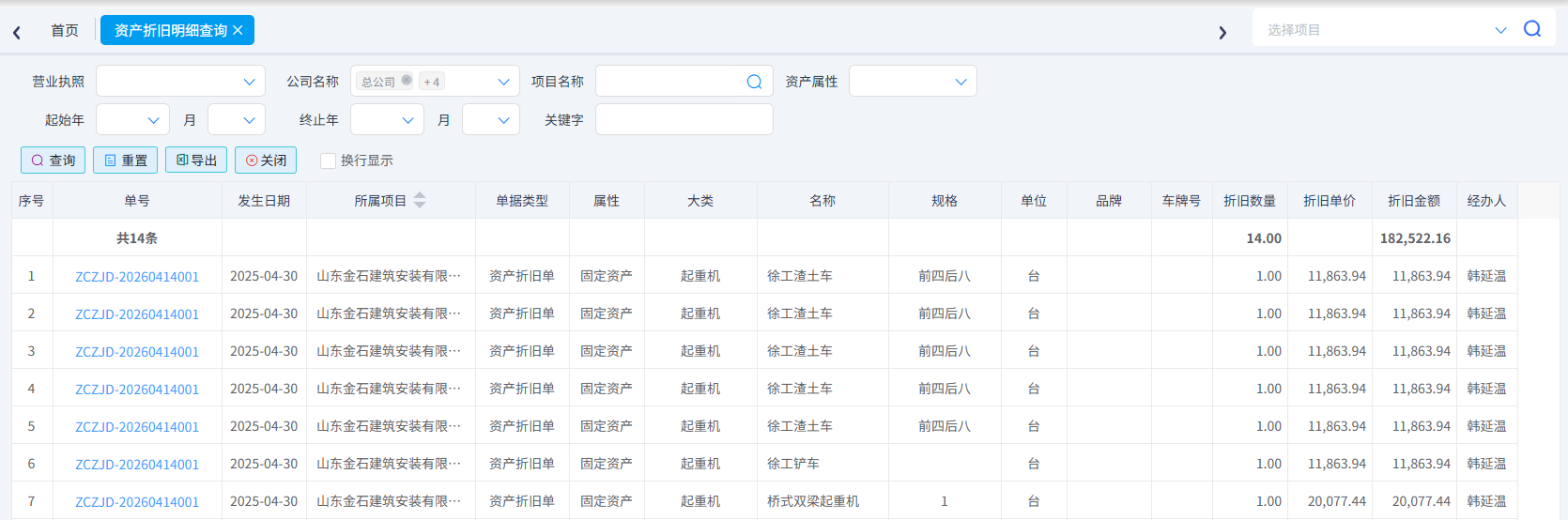This screenshot has width=1568, height=520.
Task: Close the 资产折旧明细查询 tab
Action: [x=238, y=30]
